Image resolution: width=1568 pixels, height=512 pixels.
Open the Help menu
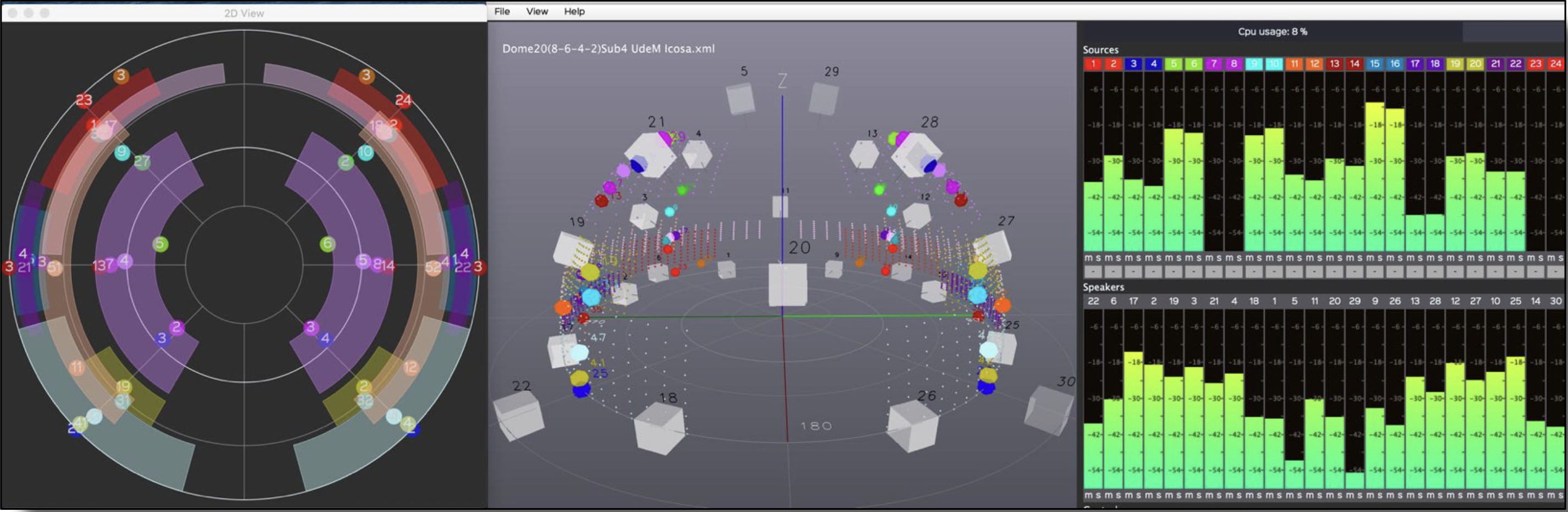point(574,11)
